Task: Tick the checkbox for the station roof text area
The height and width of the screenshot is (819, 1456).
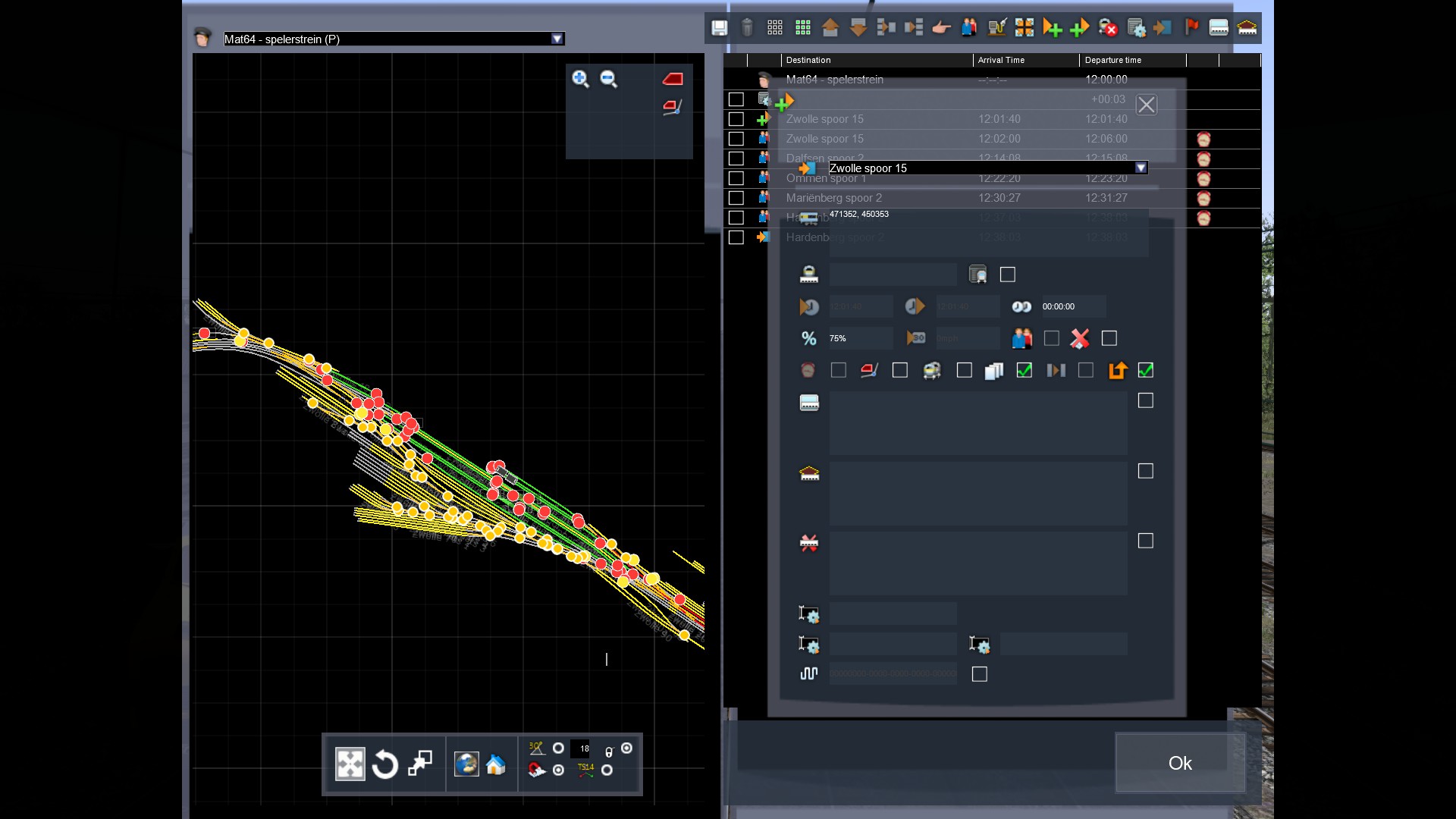Action: click(1146, 471)
